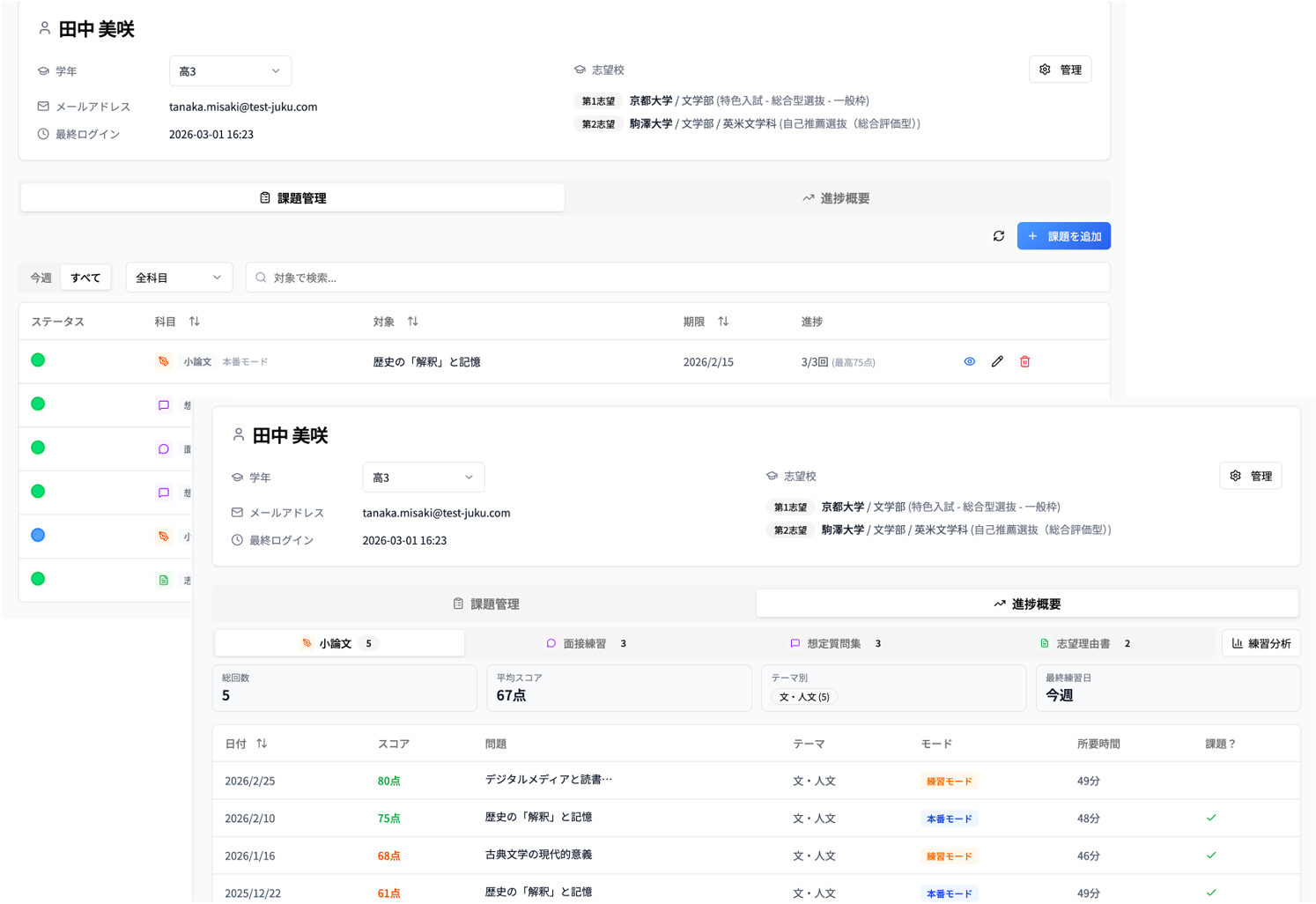This screenshot has height=904, width=1316.
Task: Click 駒澤大学 second-choice school in the front panel
Action: [x=842, y=530]
